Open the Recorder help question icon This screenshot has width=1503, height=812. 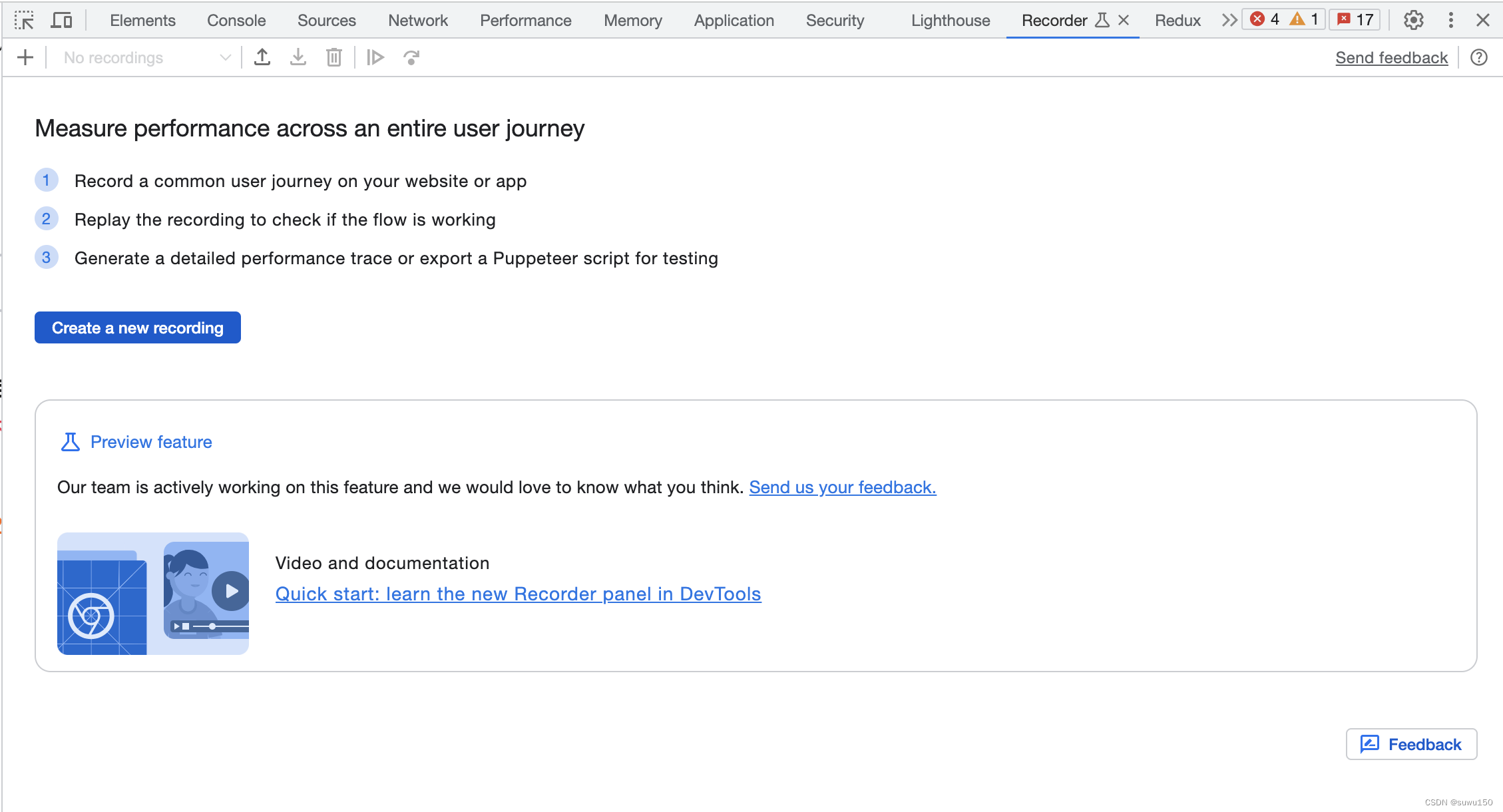click(x=1479, y=58)
